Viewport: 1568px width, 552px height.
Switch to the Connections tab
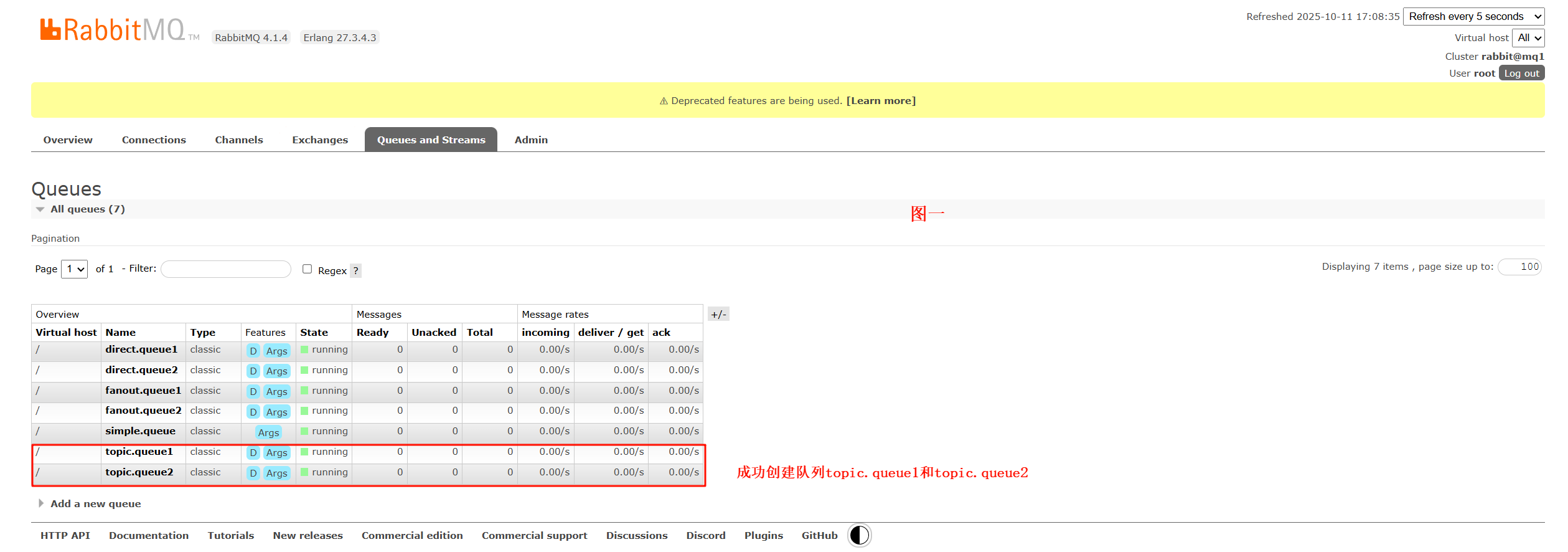154,140
